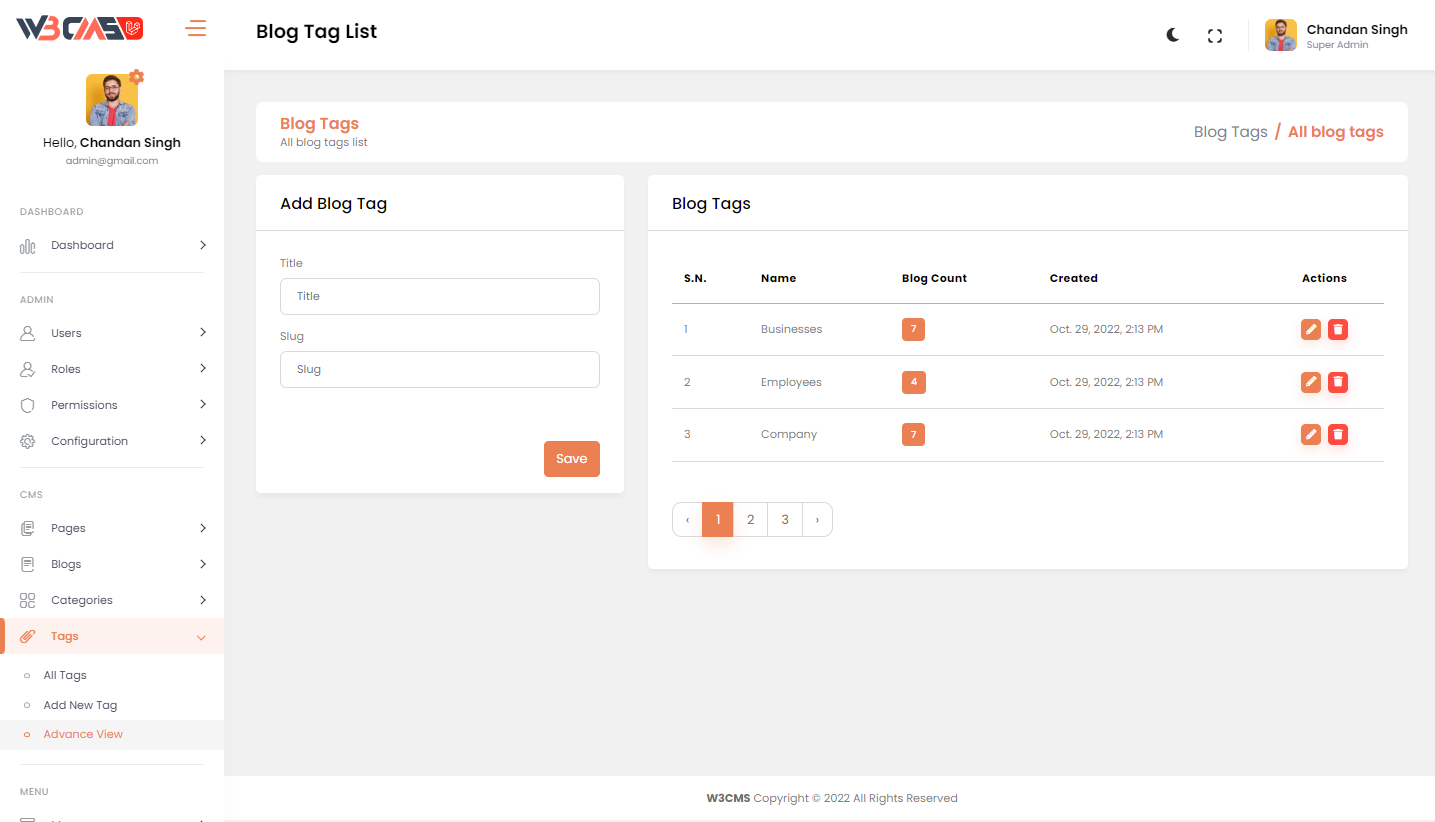Open All Tags from the Tags submenu
Viewport: 1435px width, 822px height.
tap(65, 675)
